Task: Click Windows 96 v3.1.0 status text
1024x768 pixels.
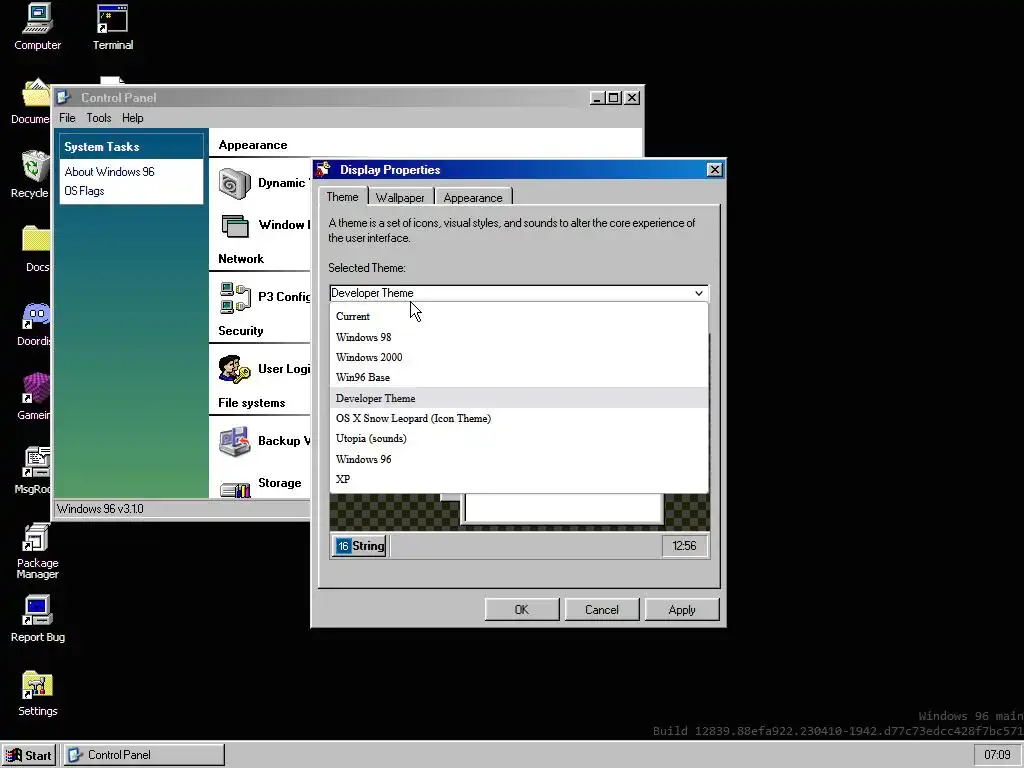Action: [x=100, y=509]
